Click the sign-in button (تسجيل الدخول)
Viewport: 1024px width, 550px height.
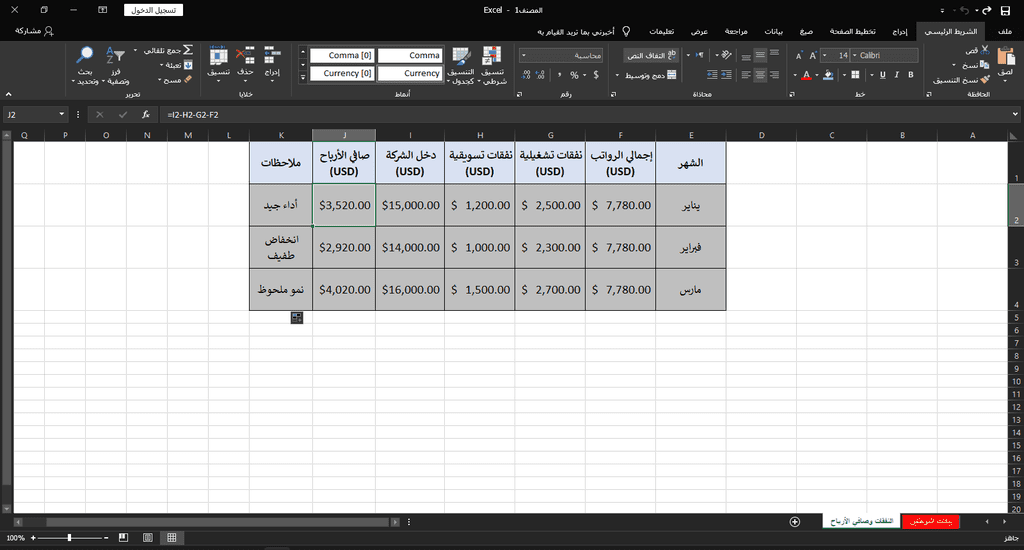154,10
